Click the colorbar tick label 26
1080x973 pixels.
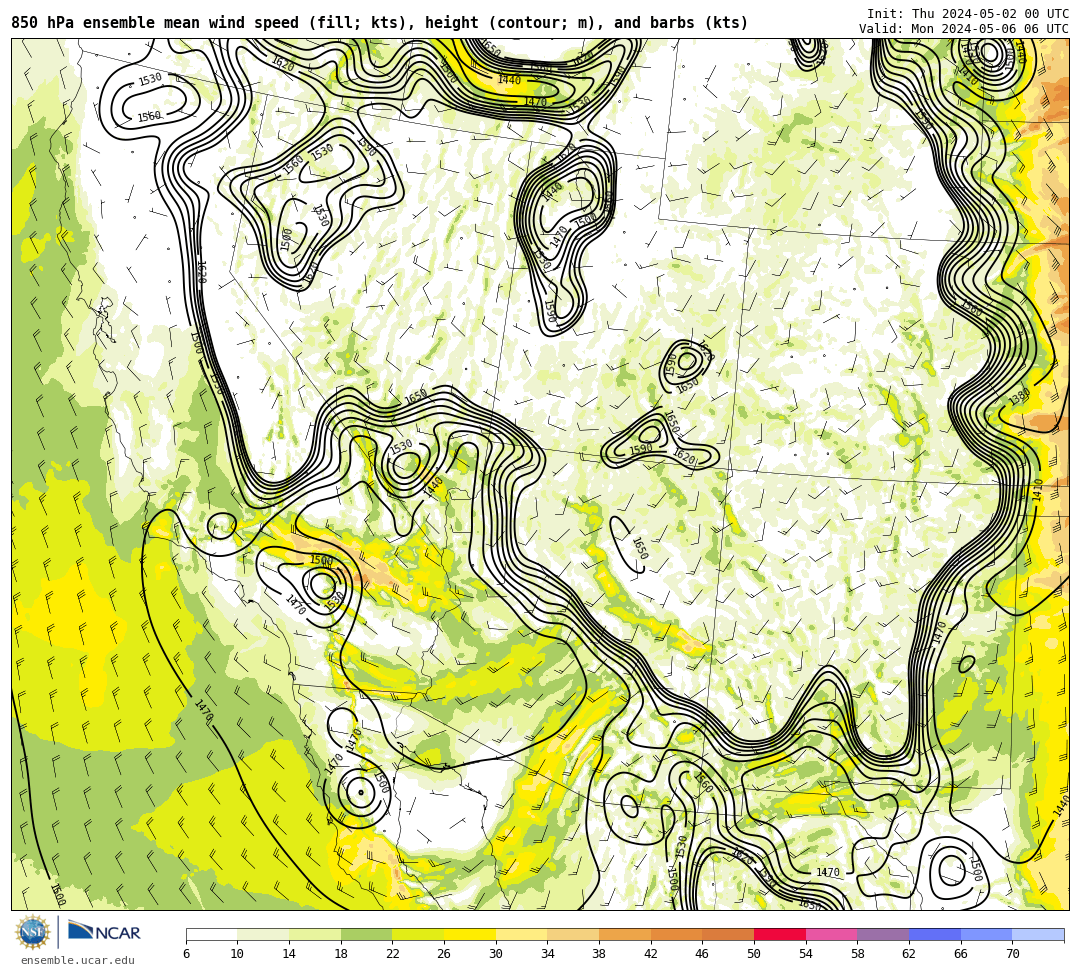tap(444, 954)
